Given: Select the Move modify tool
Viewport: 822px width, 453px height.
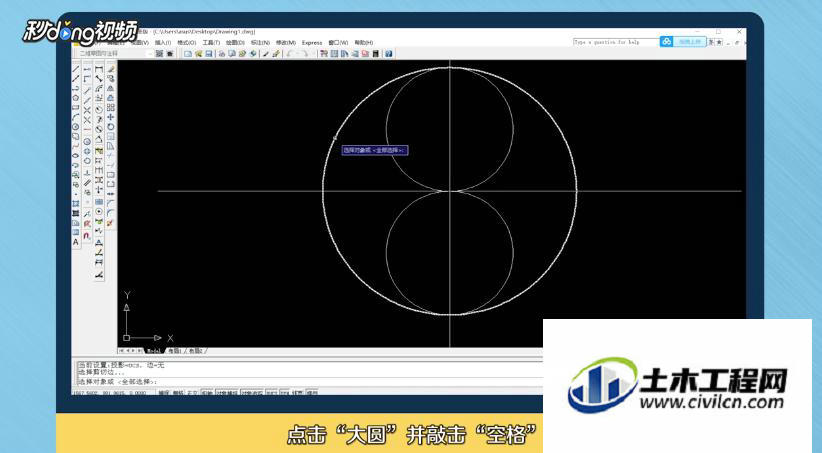Looking at the screenshot, I should point(111,117).
